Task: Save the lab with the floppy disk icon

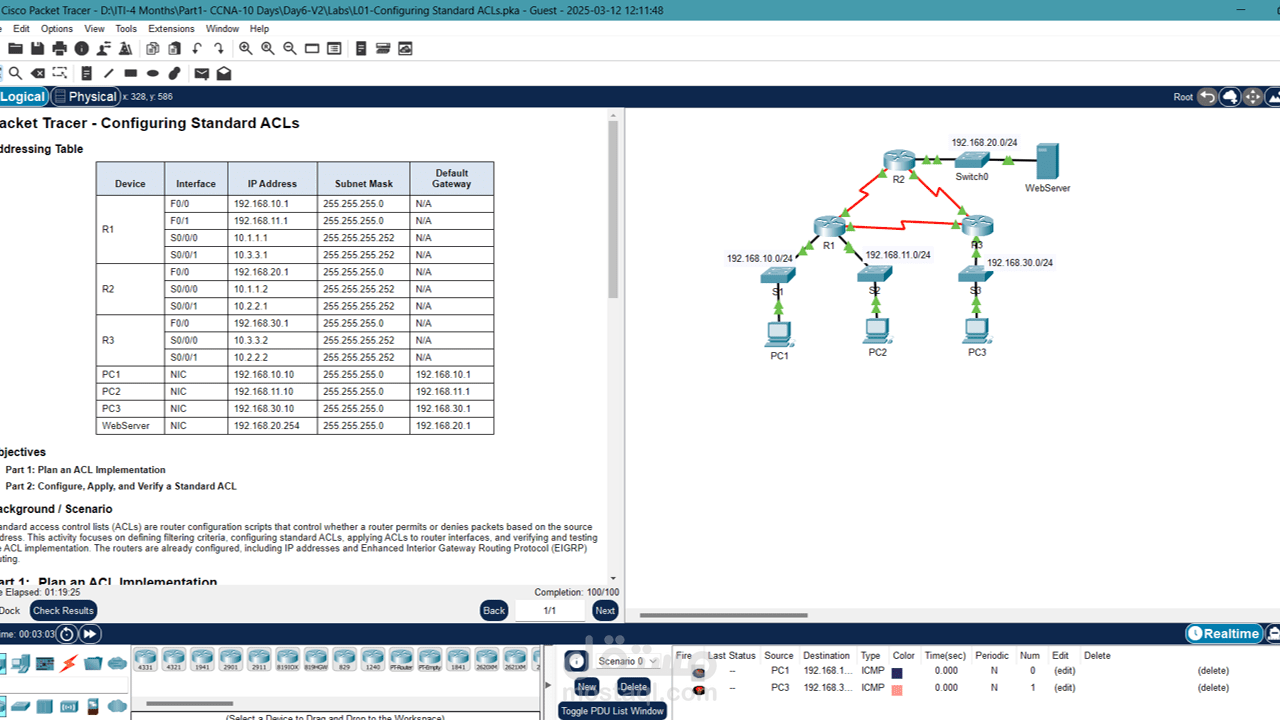Action: coord(37,48)
